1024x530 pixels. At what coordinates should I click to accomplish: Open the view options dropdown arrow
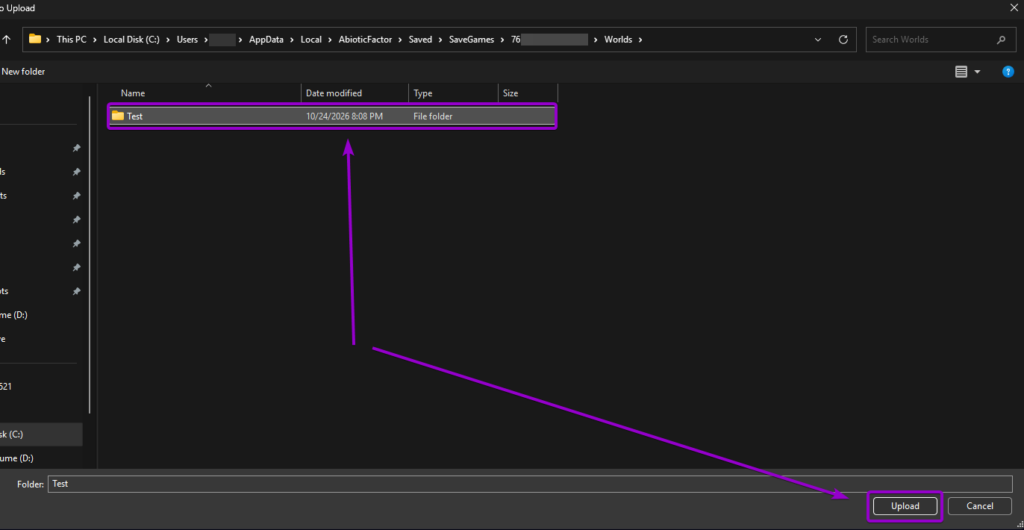[x=978, y=72]
